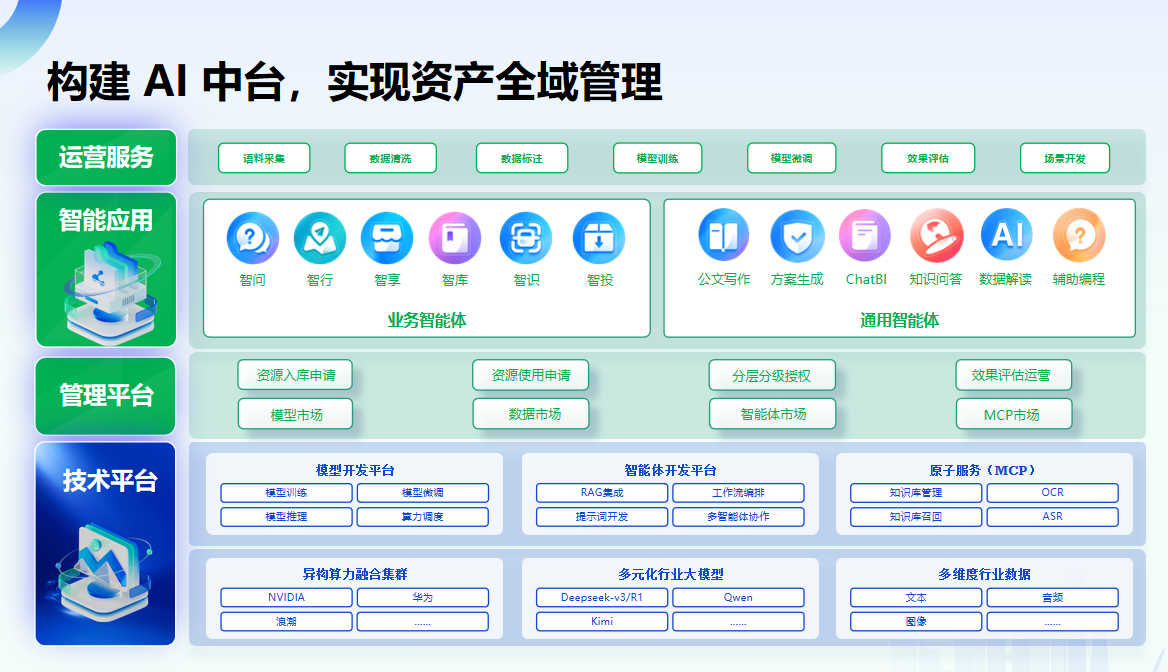The width and height of the screenshot is (1168, 672).
Task: Launch the 公文写作 document icon
Action: (724, 235)
